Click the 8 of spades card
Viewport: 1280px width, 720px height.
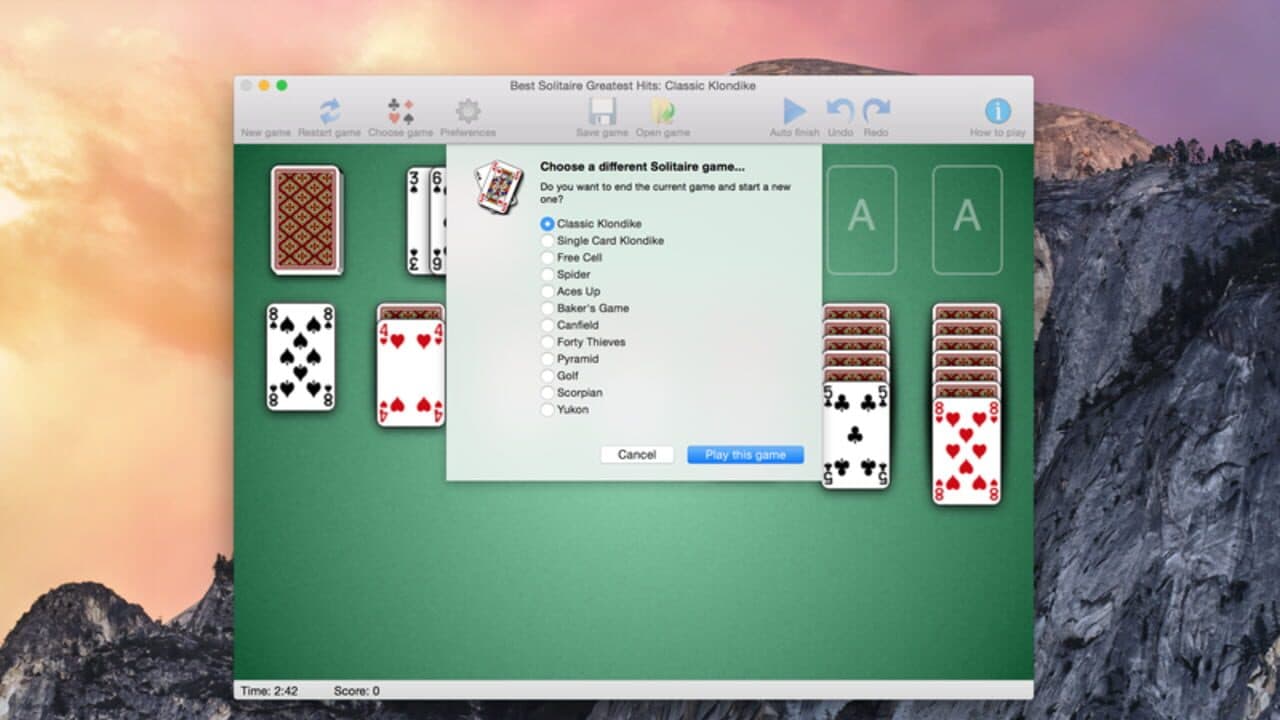301,357
